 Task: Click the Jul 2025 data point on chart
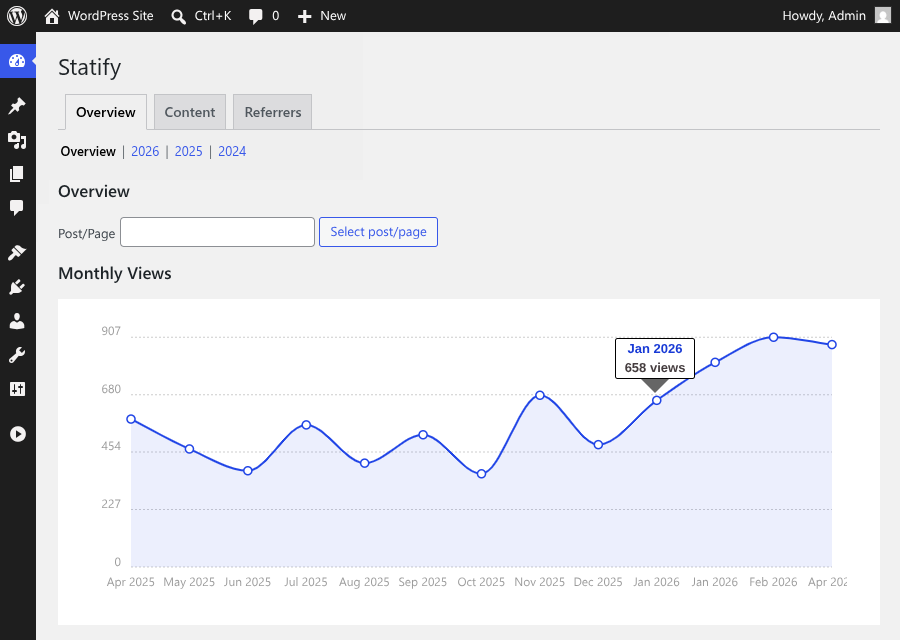[x=307, y=425]
